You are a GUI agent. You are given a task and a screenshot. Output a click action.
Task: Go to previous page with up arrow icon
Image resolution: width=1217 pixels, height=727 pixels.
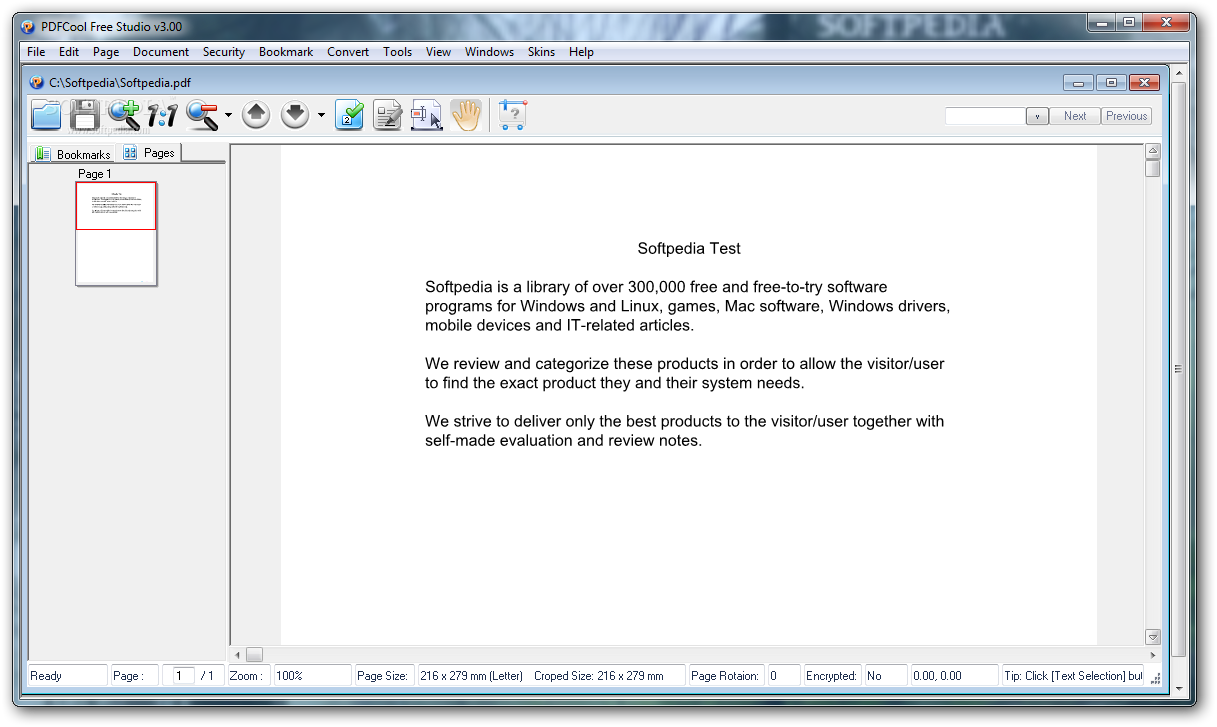pos(256,116)
